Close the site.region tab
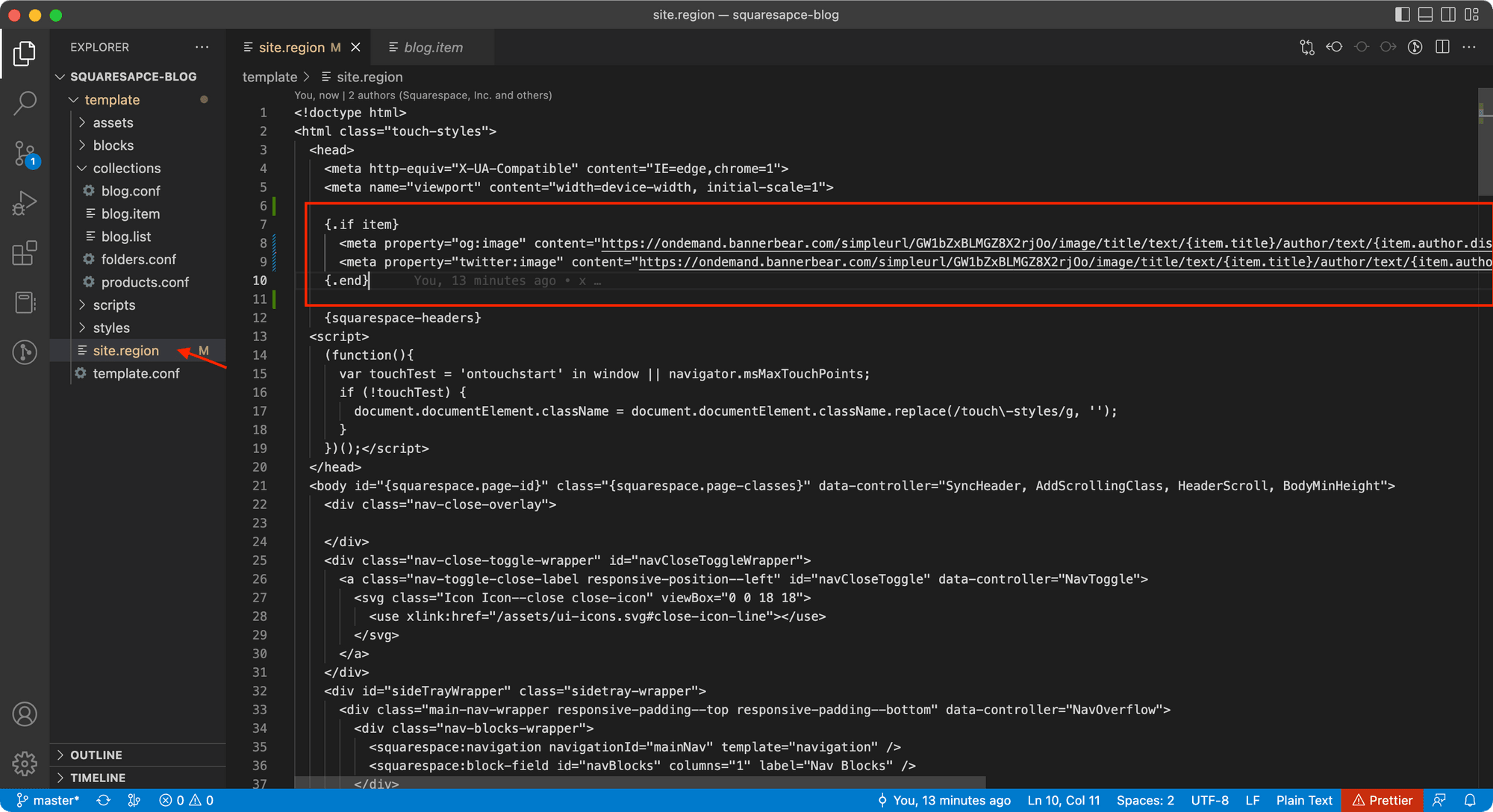This screenshot has height=812, width=1493. [x=356, y=47]
